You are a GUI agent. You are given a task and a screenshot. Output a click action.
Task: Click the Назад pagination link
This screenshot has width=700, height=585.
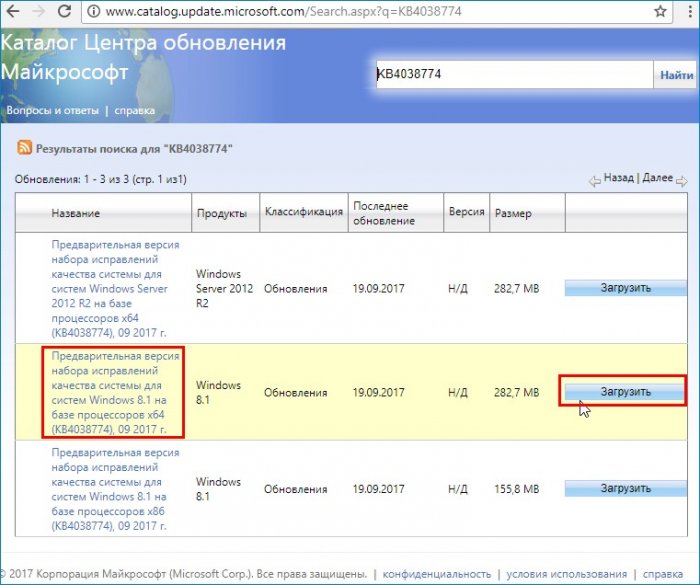pyautogui.click(x=618, y=178)
